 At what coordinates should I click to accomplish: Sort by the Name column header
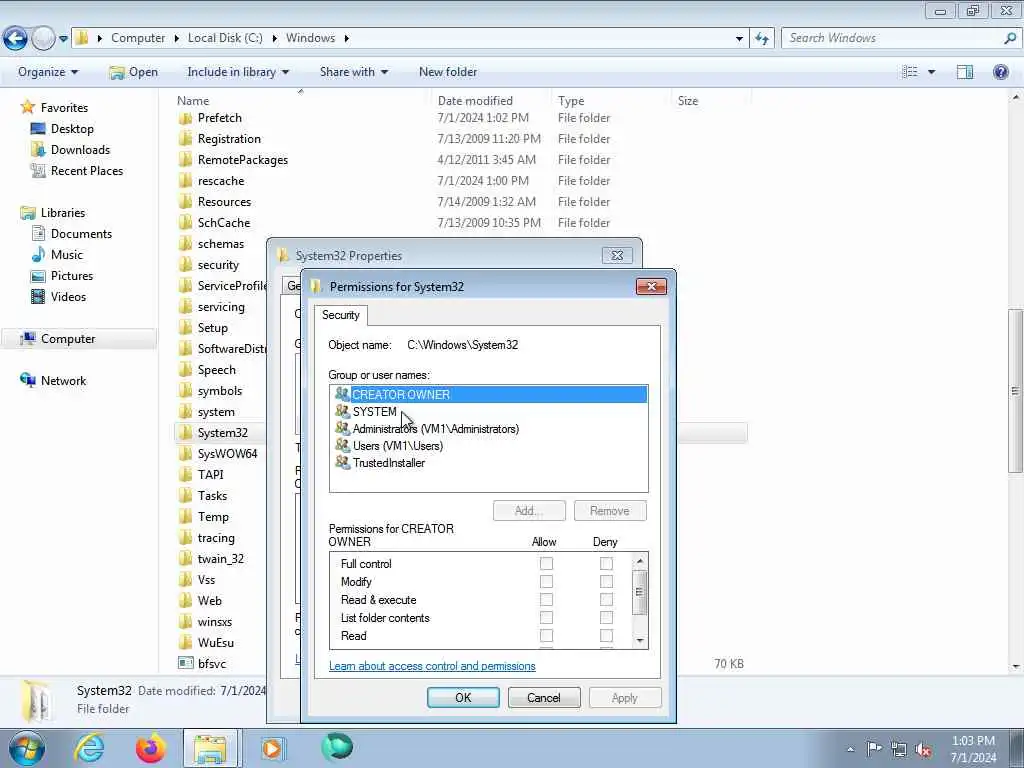pyautogui.click(x=193, y=101)
